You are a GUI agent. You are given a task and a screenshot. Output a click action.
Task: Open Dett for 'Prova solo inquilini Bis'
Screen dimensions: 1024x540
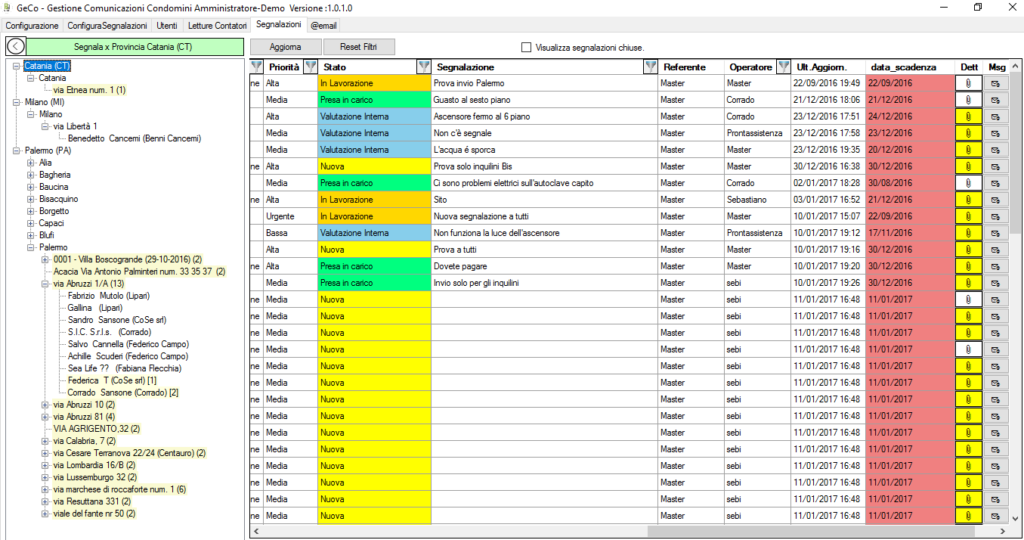(968, 167)
